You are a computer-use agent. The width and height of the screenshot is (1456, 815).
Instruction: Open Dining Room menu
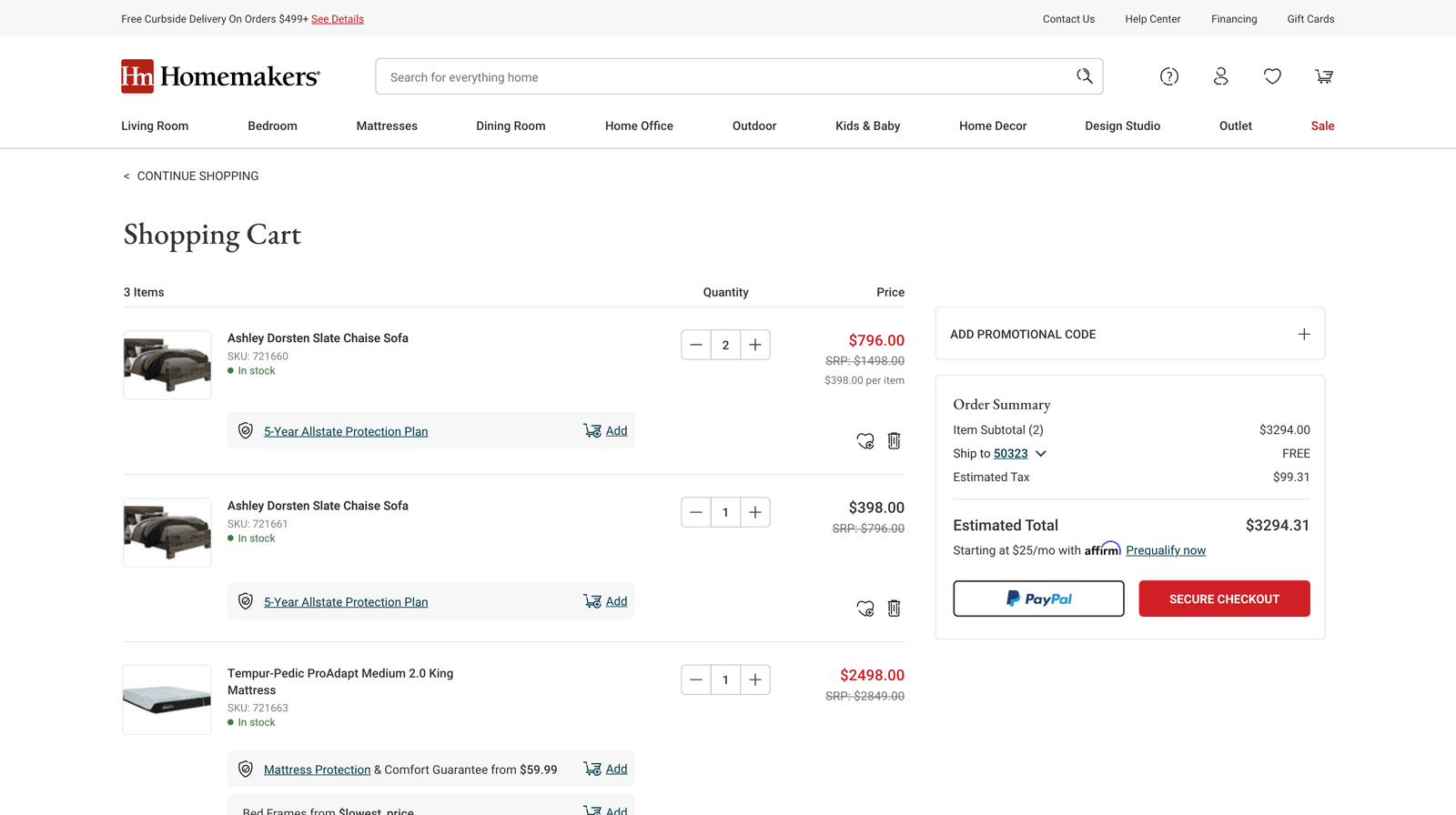point(511,126)
